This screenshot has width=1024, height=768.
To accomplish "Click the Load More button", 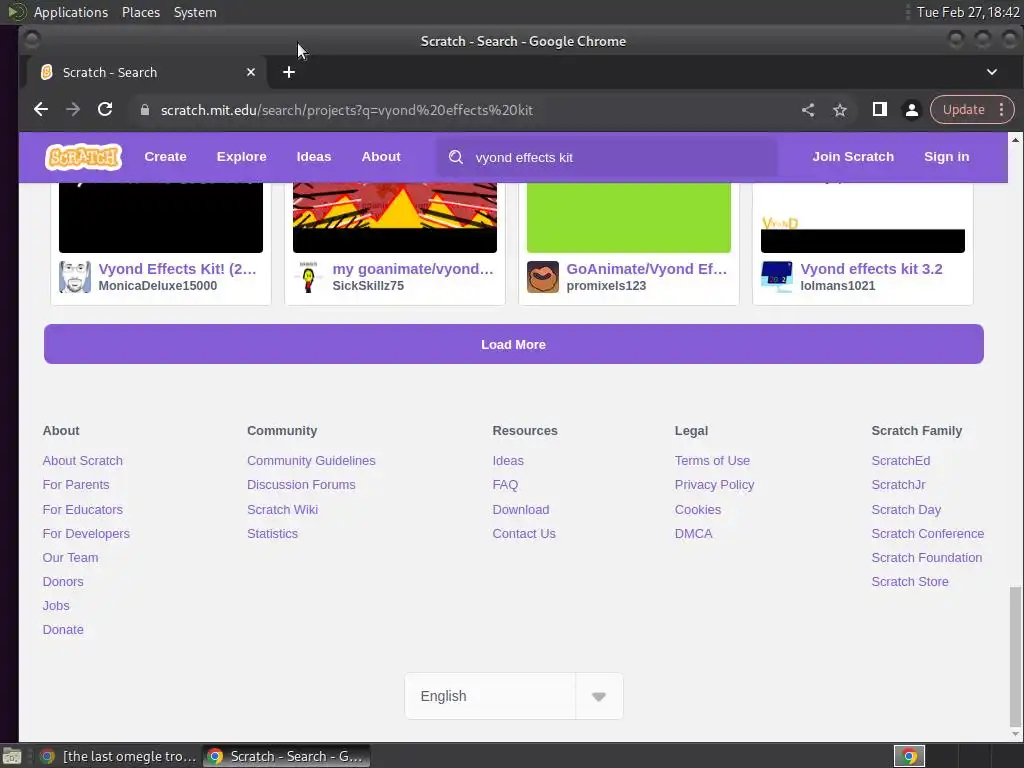I will pyautogui.click(x=513, y=344).
